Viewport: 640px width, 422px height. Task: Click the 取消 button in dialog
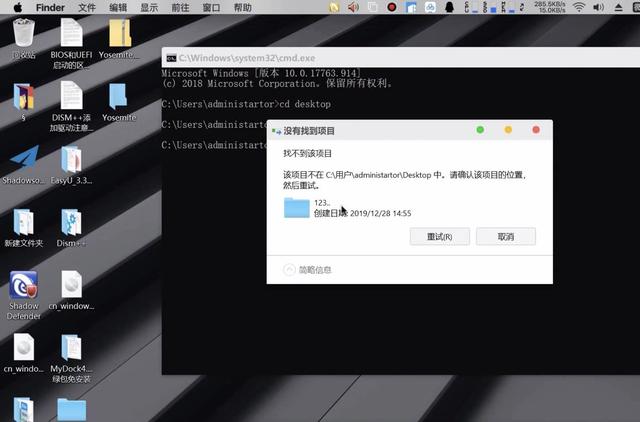[x=505, y=237]
